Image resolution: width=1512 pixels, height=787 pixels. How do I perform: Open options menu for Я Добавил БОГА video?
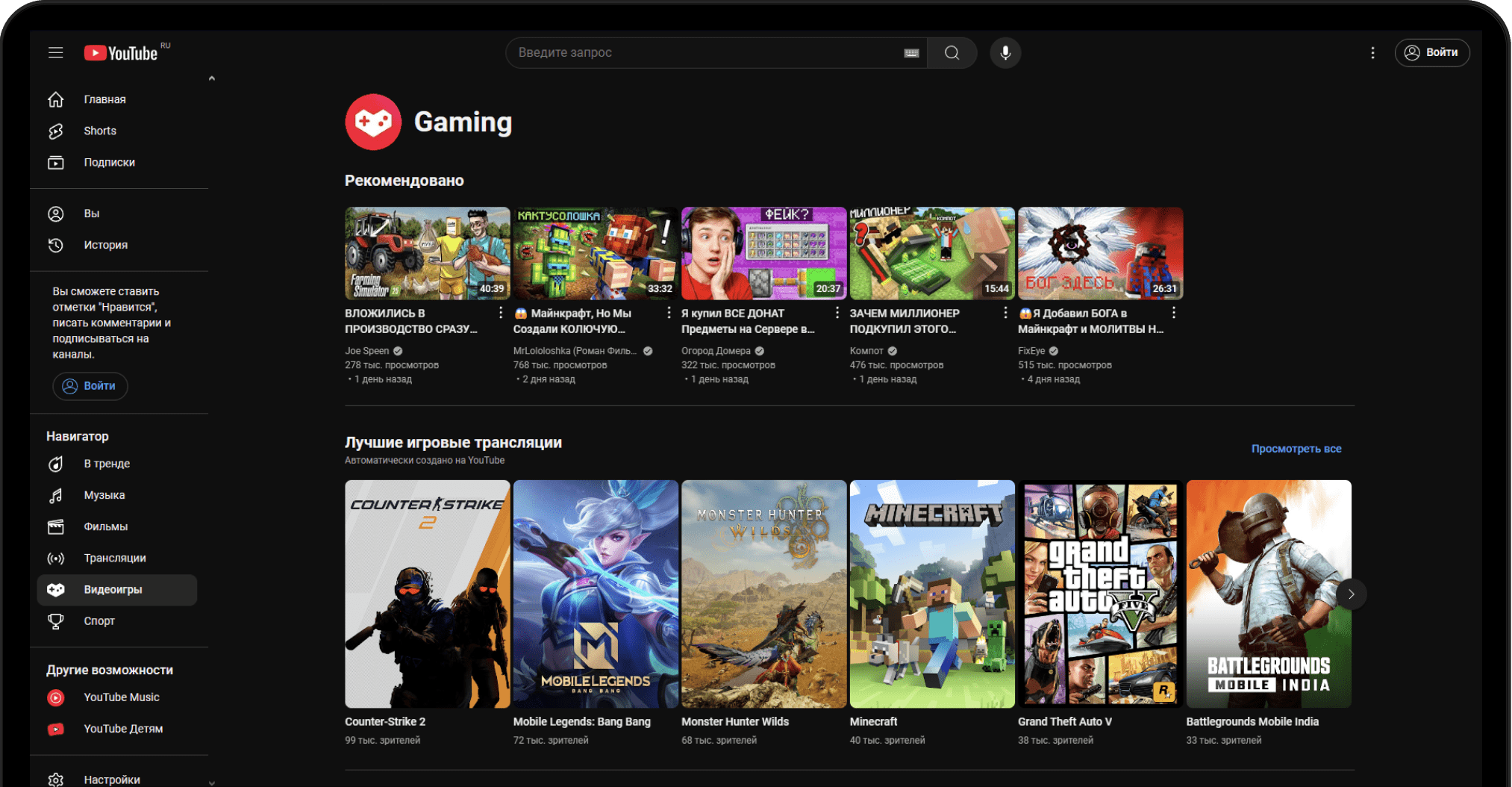point(1174,313)
